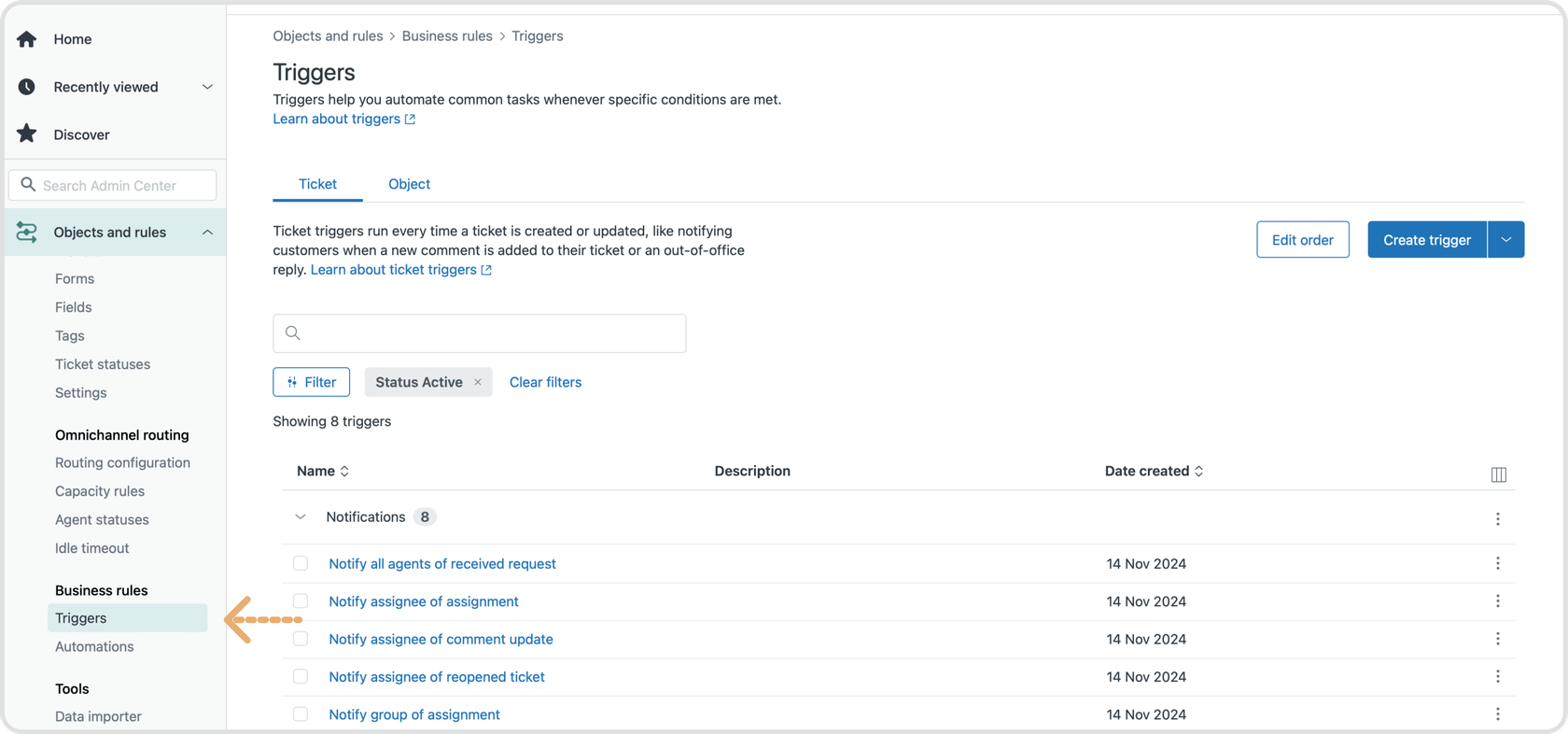Screen dimensions: 1568x734
Task: Click the Discover star icon
Action: (x=27, y=134)
